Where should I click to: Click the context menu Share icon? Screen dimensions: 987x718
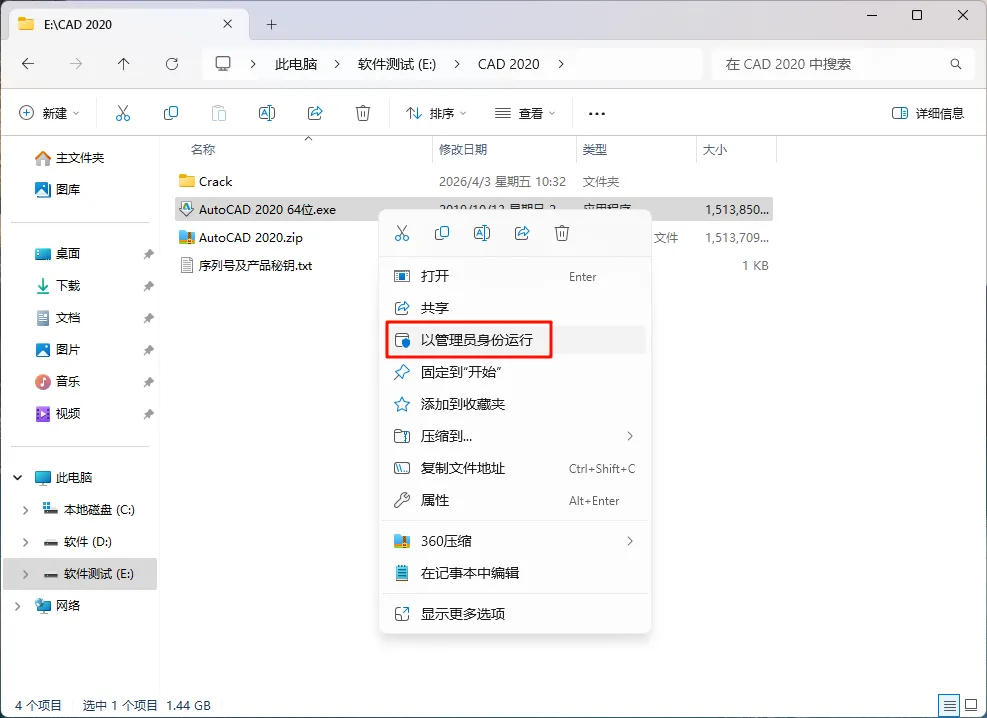click(x=522, y=233)
